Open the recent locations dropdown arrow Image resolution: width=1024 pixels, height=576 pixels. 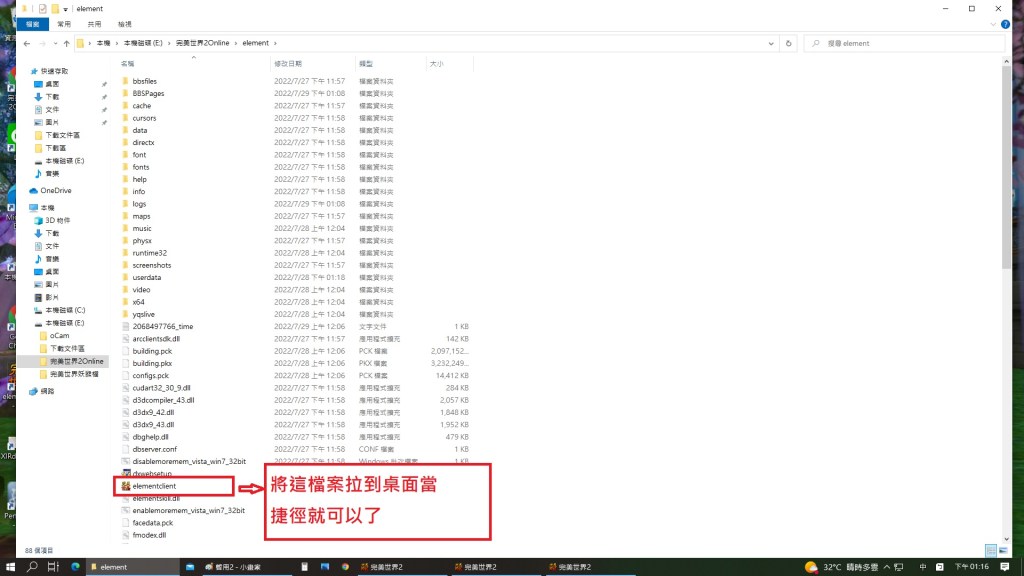(x=54, y=44)
